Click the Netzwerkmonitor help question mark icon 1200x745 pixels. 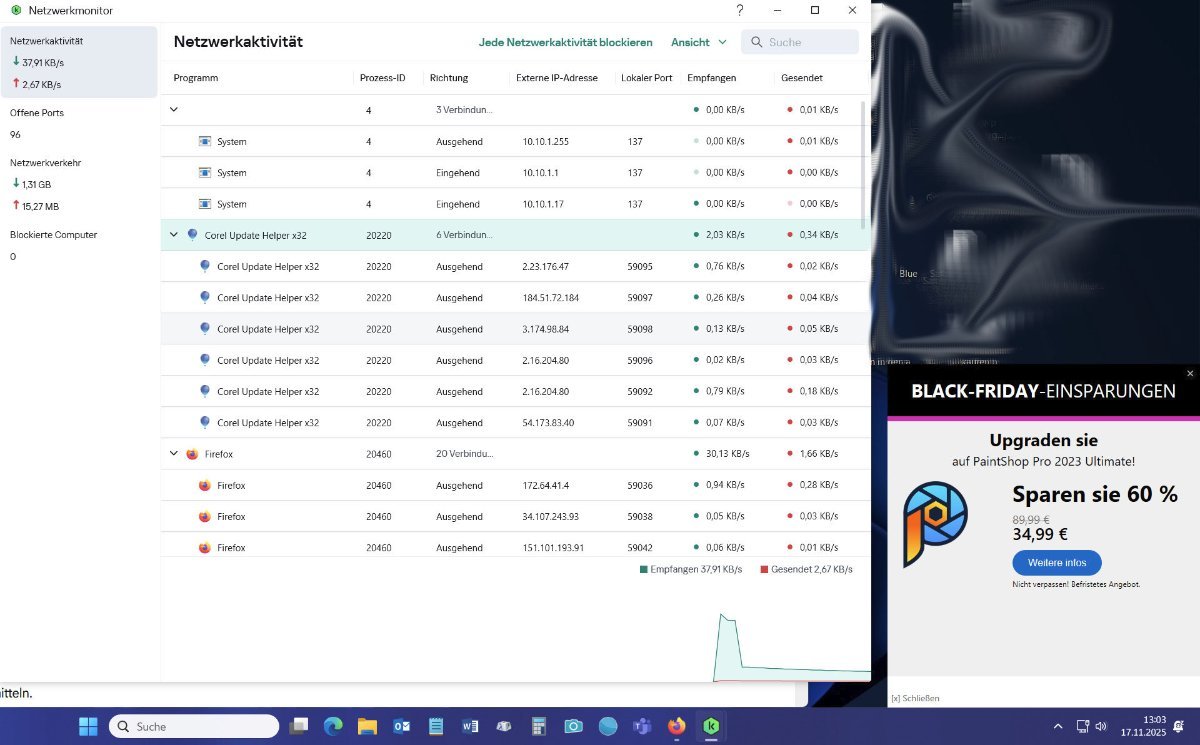[x=740, y=10]
